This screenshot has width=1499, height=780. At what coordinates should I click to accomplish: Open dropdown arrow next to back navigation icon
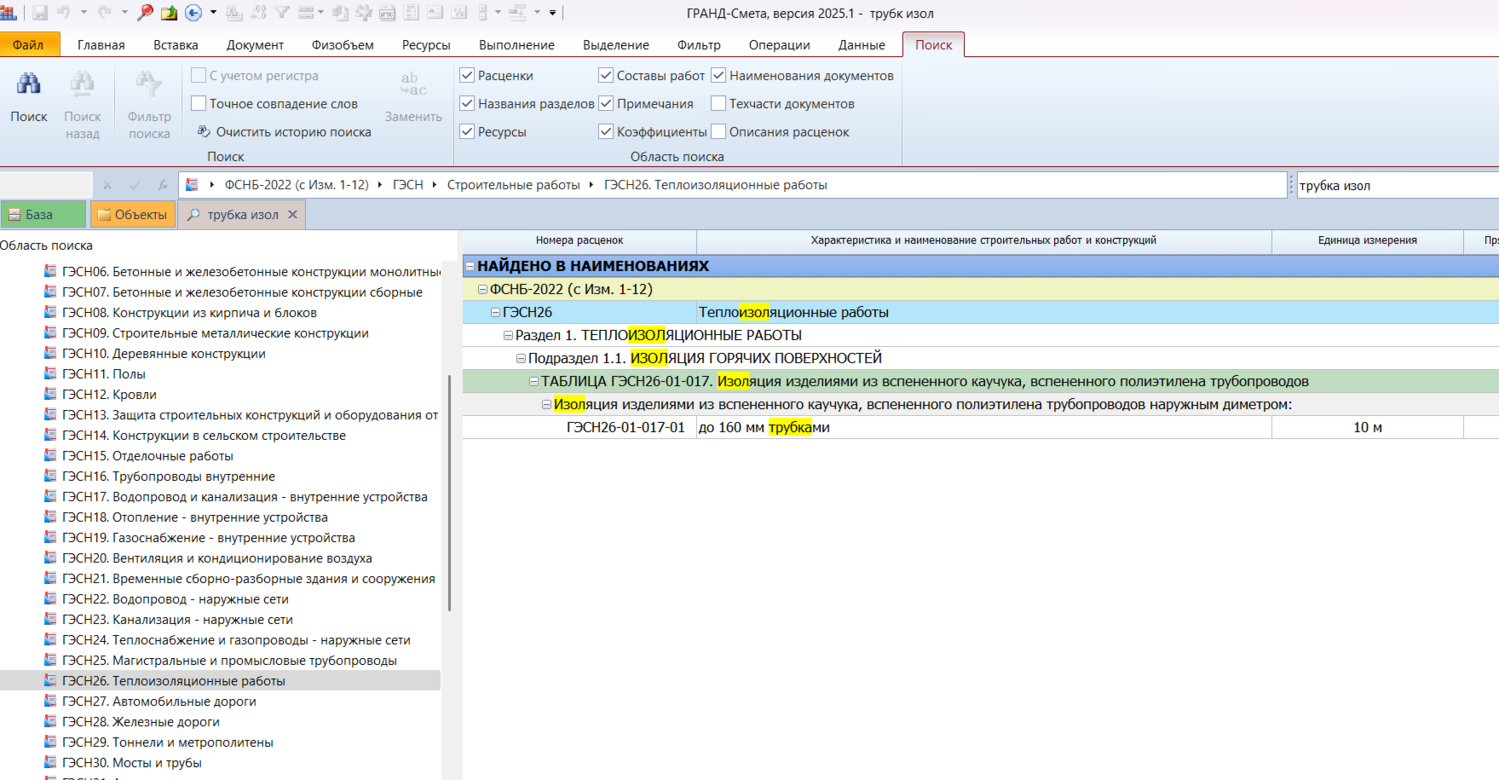click(x=213, y=13)
